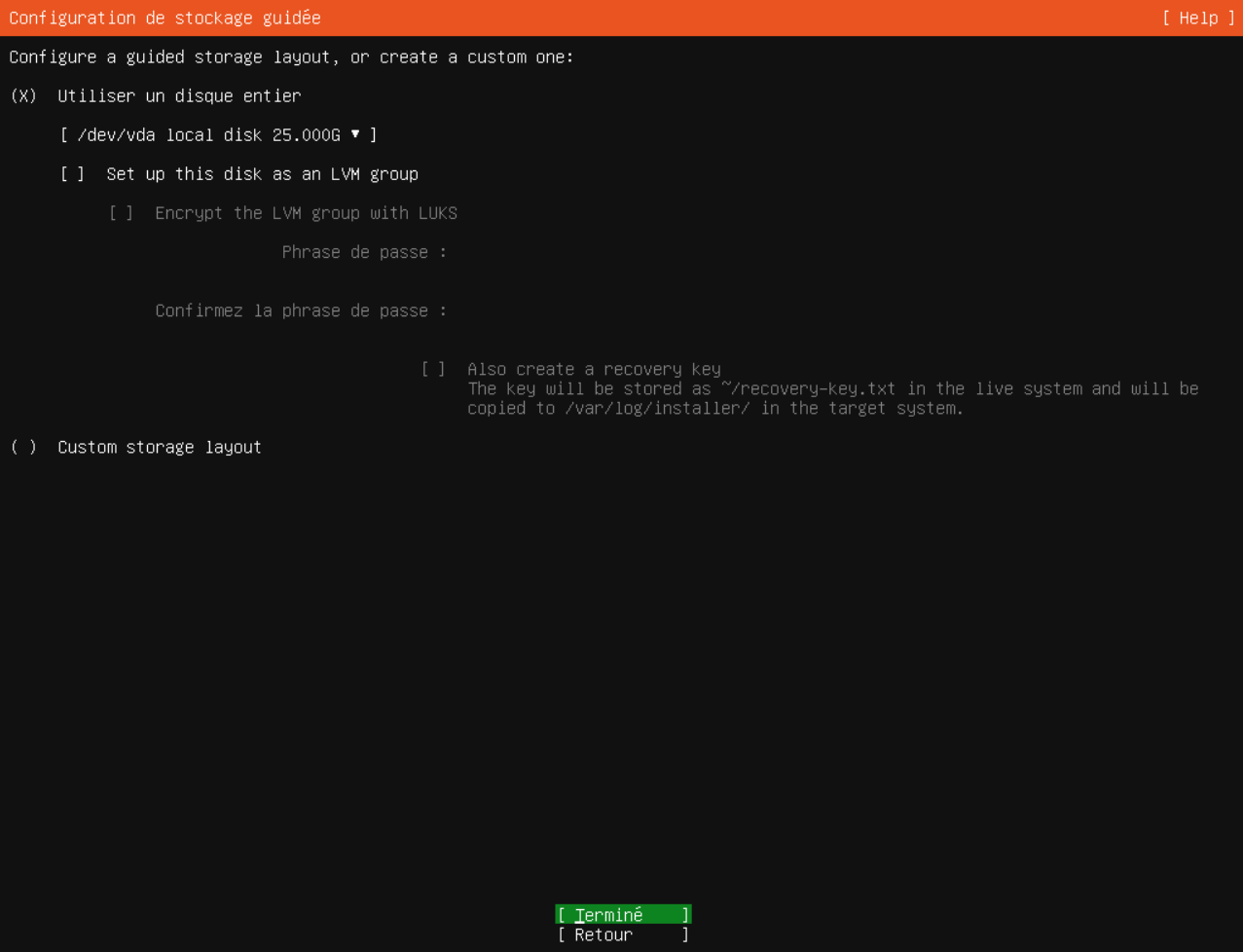Open the /dev/vda local disk dropdown

point(218,134)
